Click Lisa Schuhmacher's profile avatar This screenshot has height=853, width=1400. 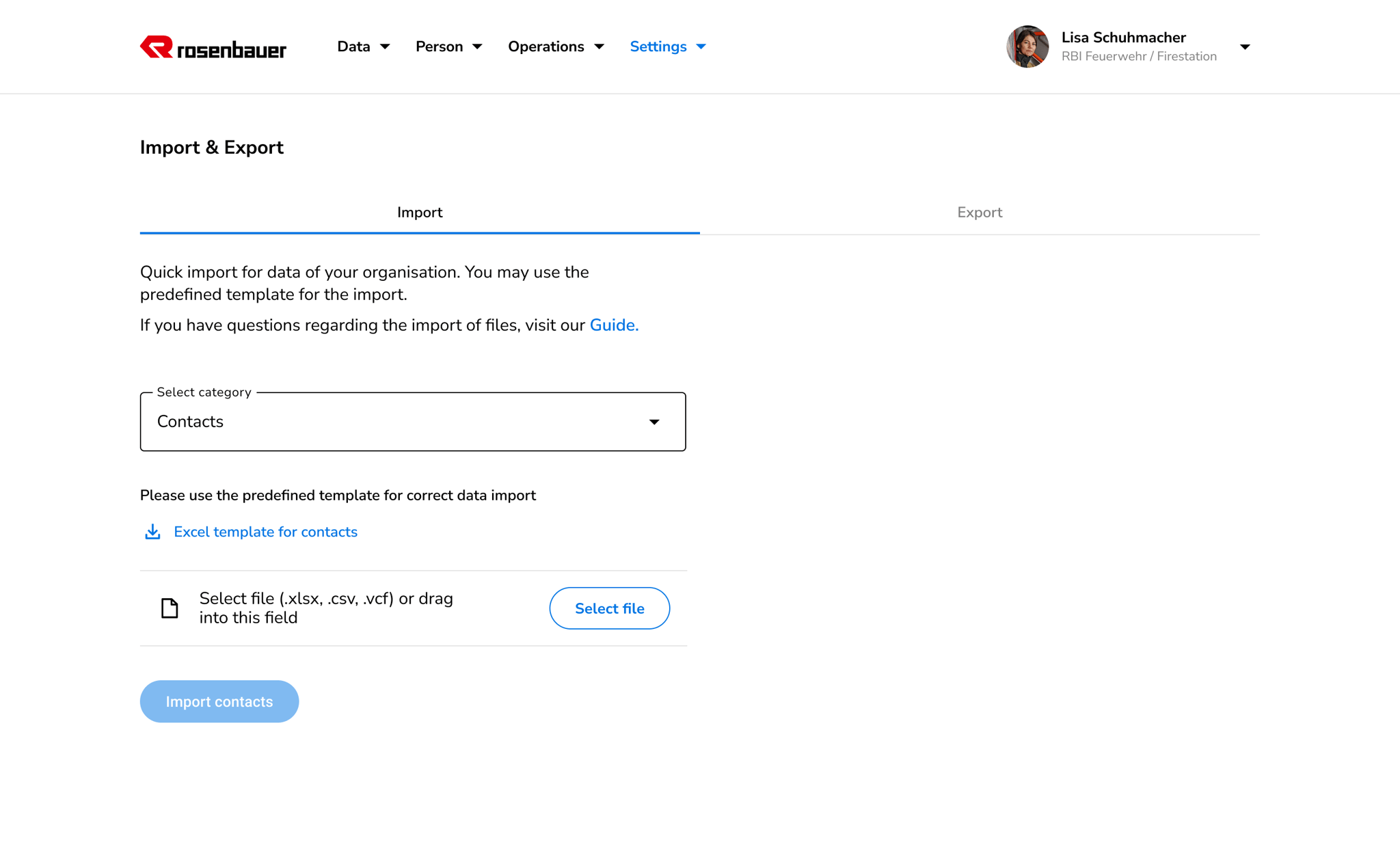coord(1027,46)
